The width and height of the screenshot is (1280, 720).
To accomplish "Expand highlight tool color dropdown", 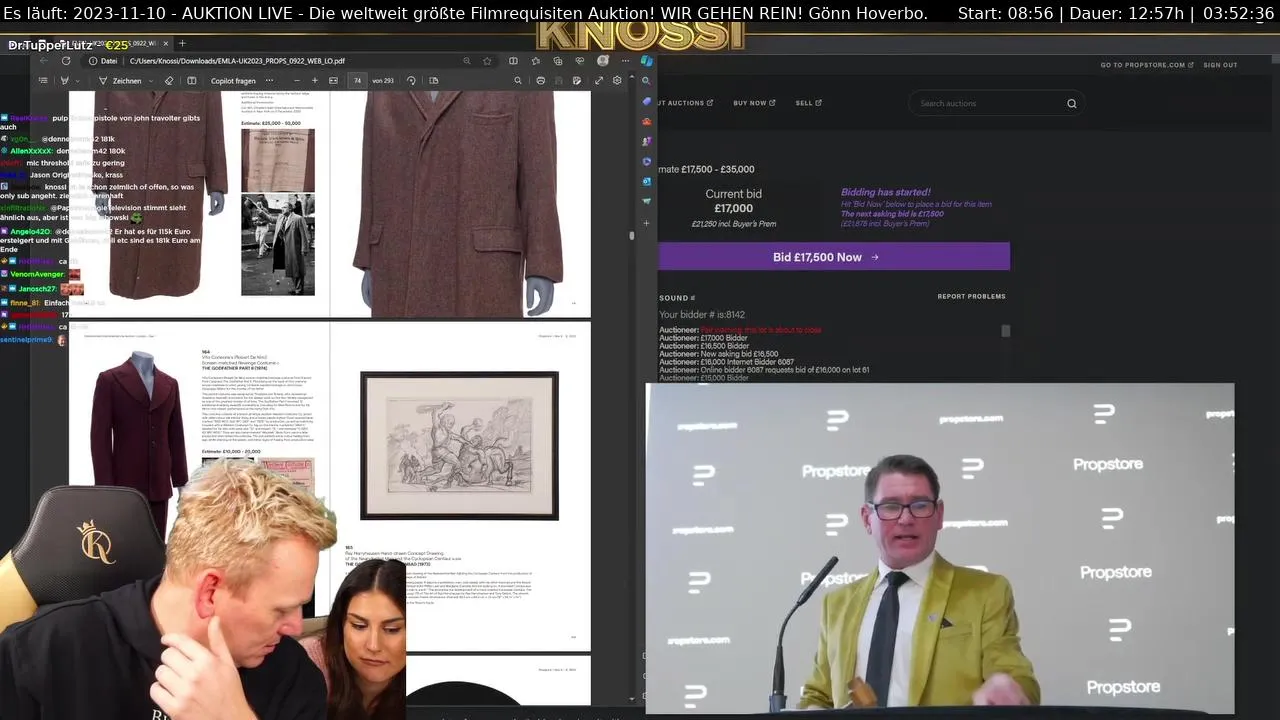I will [78, 81].
